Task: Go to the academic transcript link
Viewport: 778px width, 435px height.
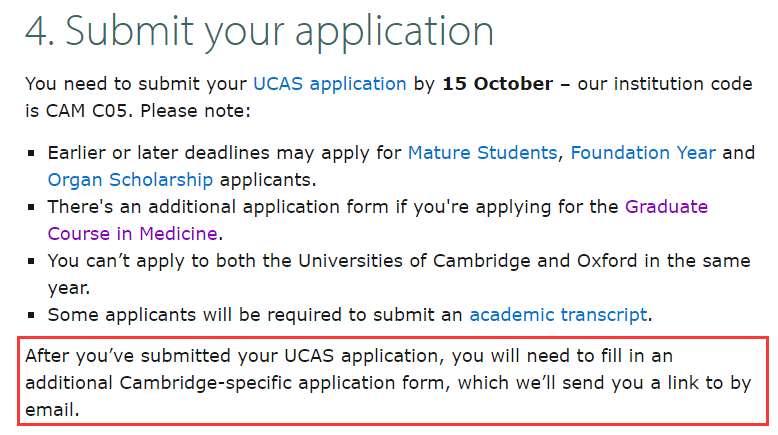Action: pos(557,314)
